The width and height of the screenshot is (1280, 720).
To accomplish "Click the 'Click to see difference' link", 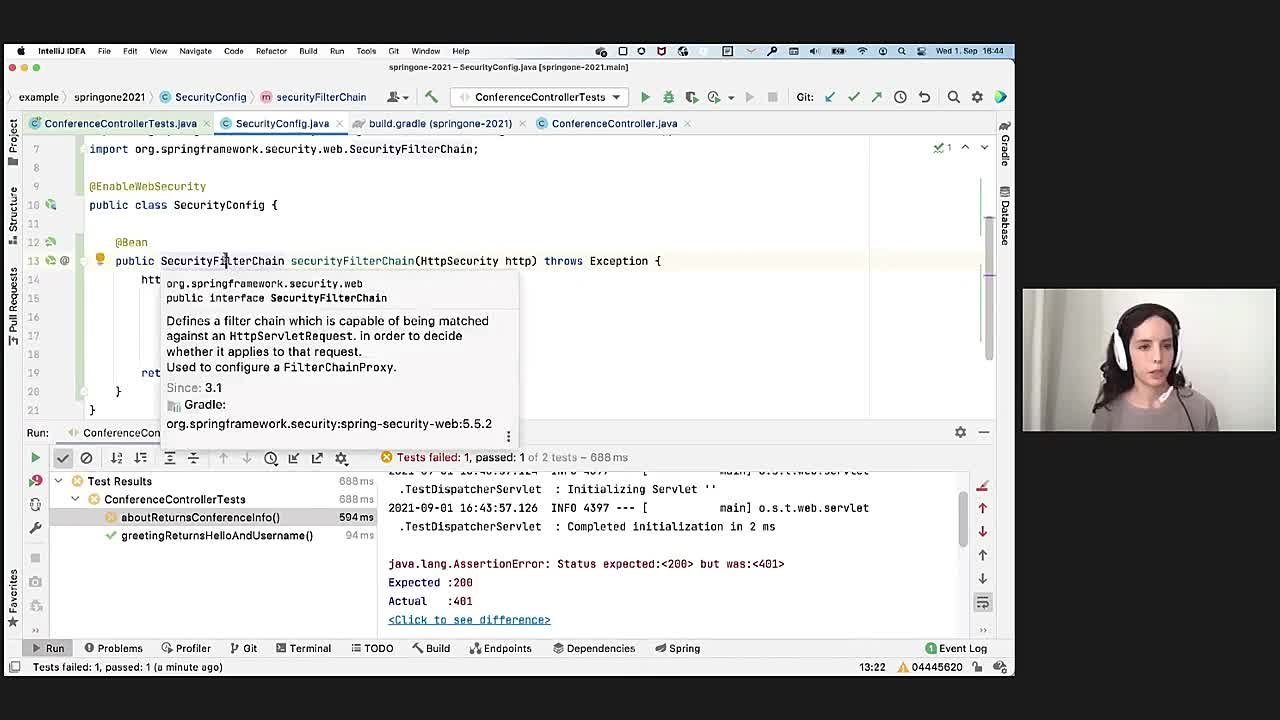I will (469, 620).
